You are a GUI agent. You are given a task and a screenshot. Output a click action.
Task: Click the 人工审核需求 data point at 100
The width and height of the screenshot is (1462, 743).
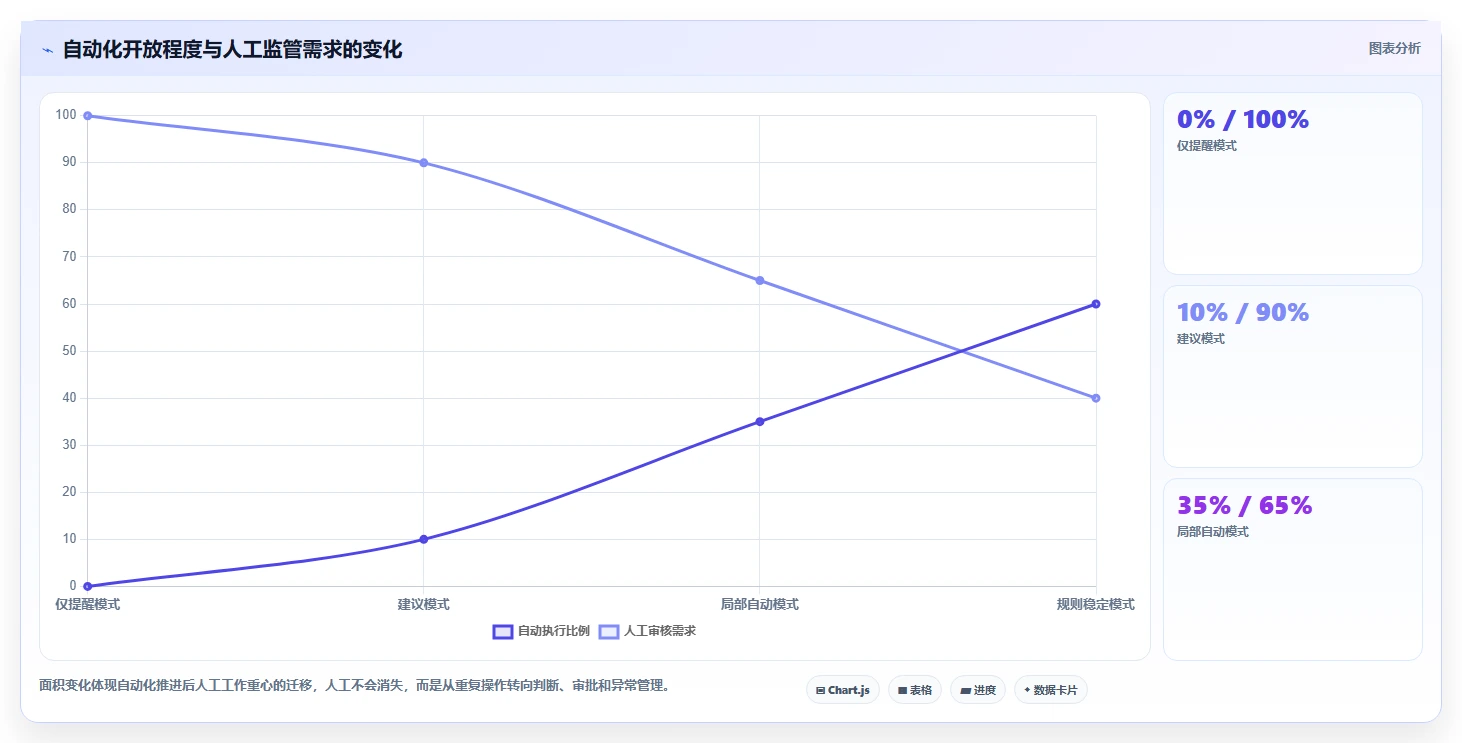pyautogui.click(x=87, y=116)
